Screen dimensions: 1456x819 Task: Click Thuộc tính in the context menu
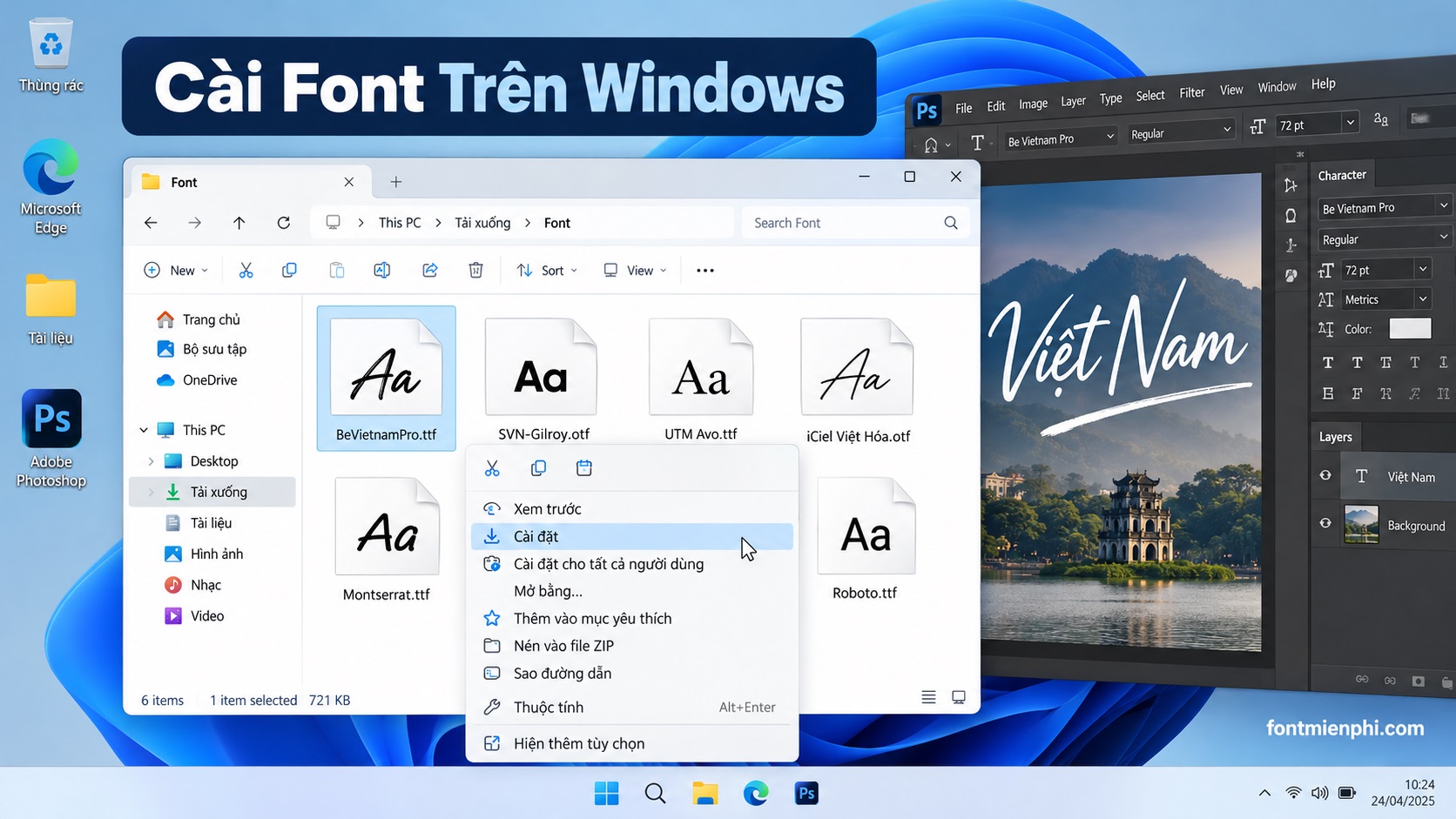coord(632,707)
